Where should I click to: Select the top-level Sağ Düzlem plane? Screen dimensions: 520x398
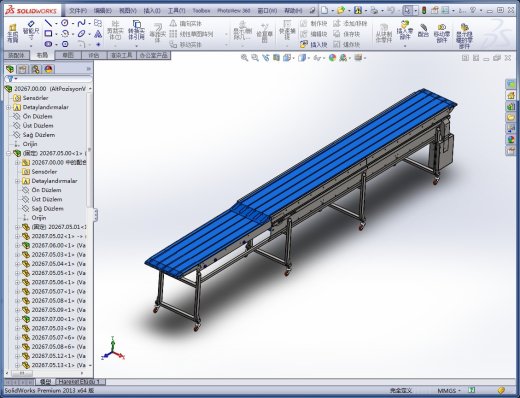click(x=39, y=135)
